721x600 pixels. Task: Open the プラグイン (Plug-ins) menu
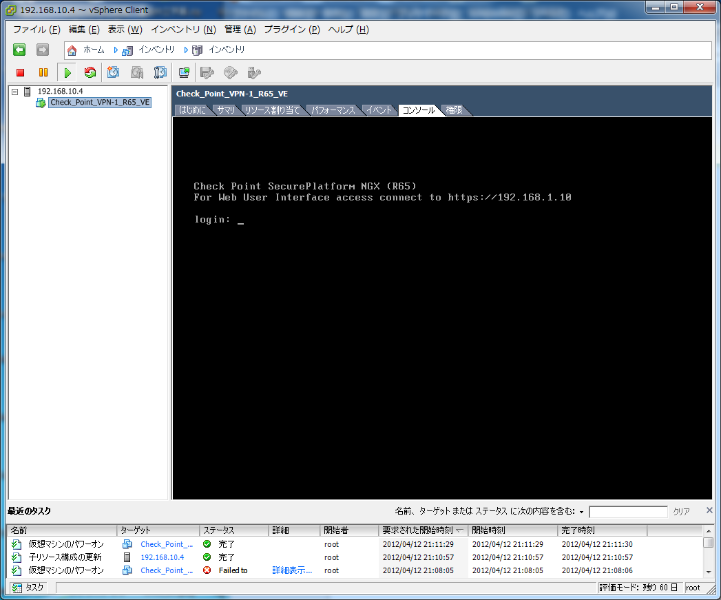coord(292,29)
